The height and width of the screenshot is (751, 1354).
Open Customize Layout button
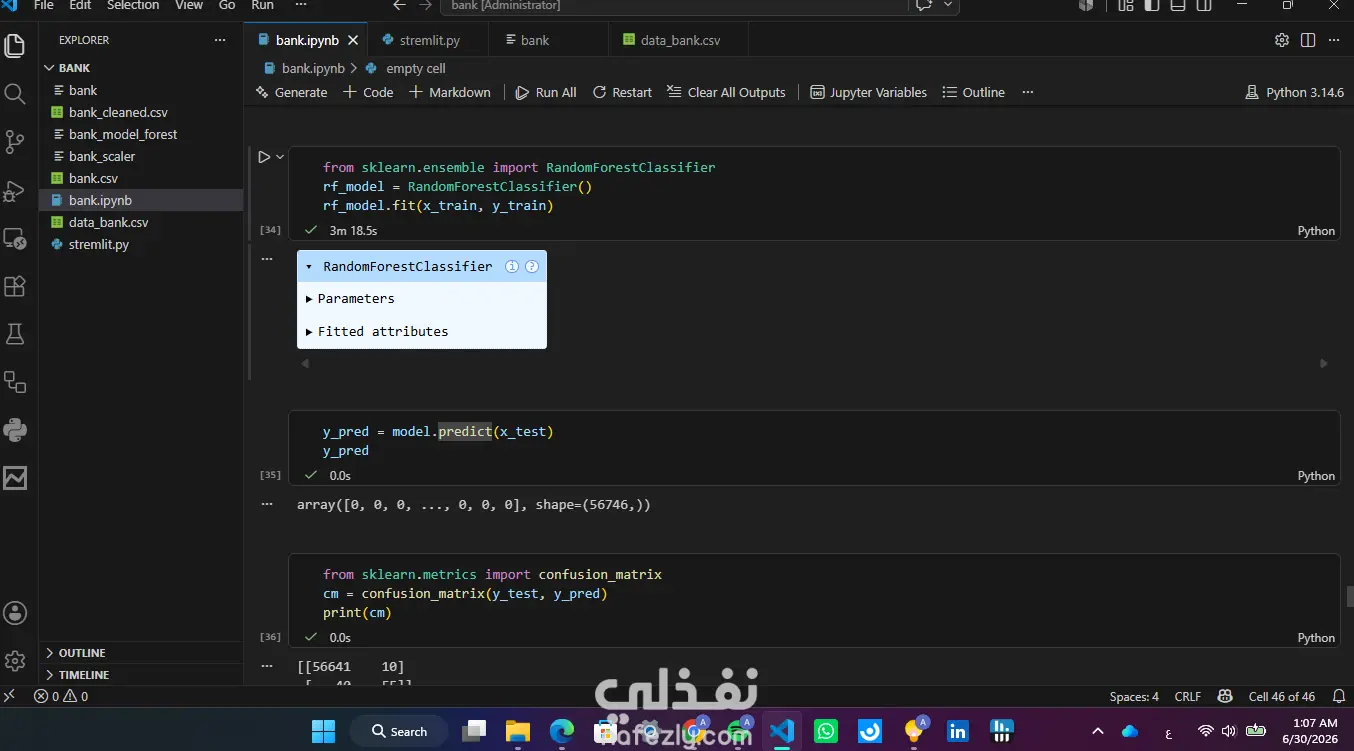(x=1126, y=5)
